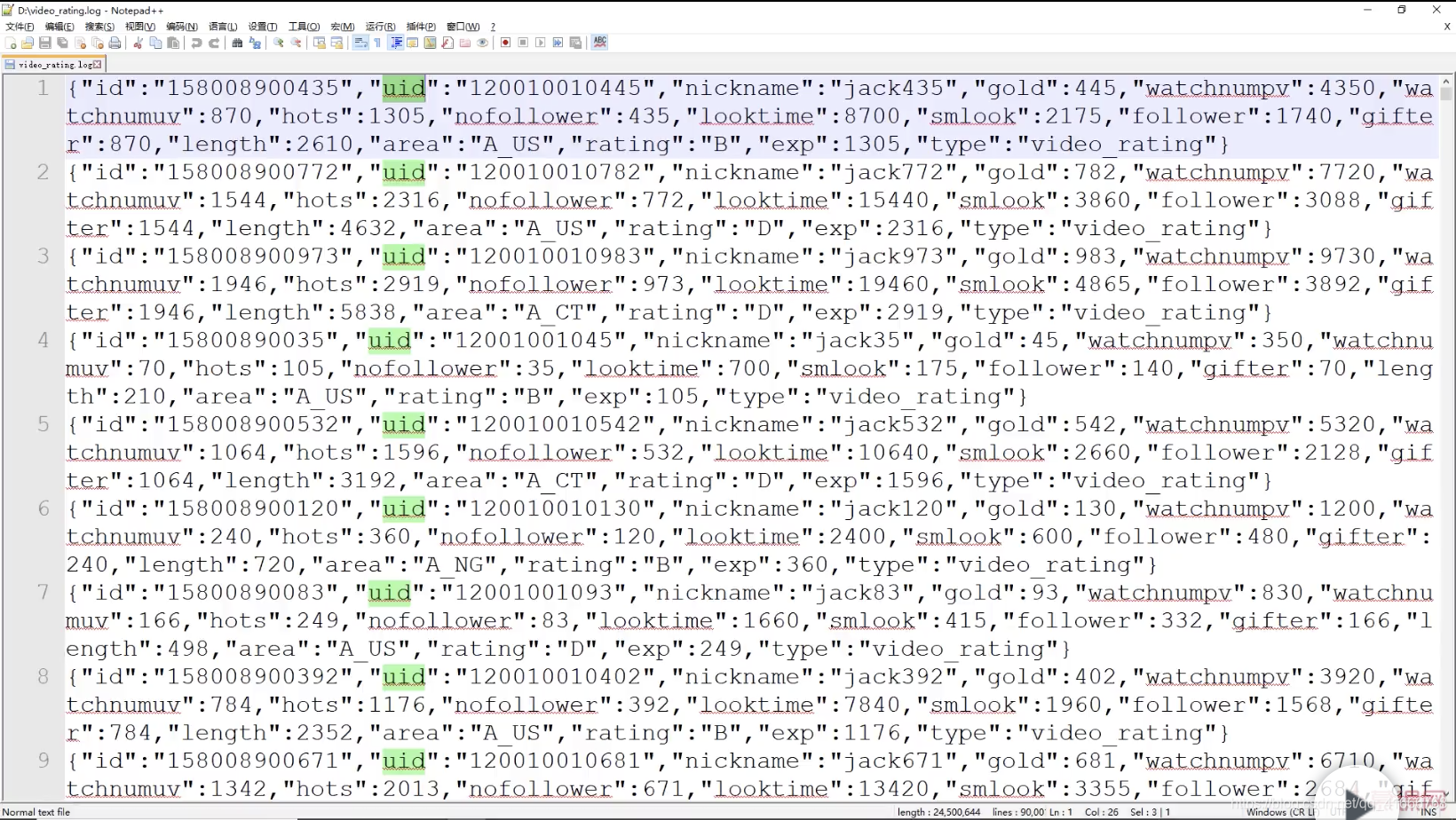Click the Windows (CR LF) status bar entry
The image size is (1456, 820).
pos(1281,812)
